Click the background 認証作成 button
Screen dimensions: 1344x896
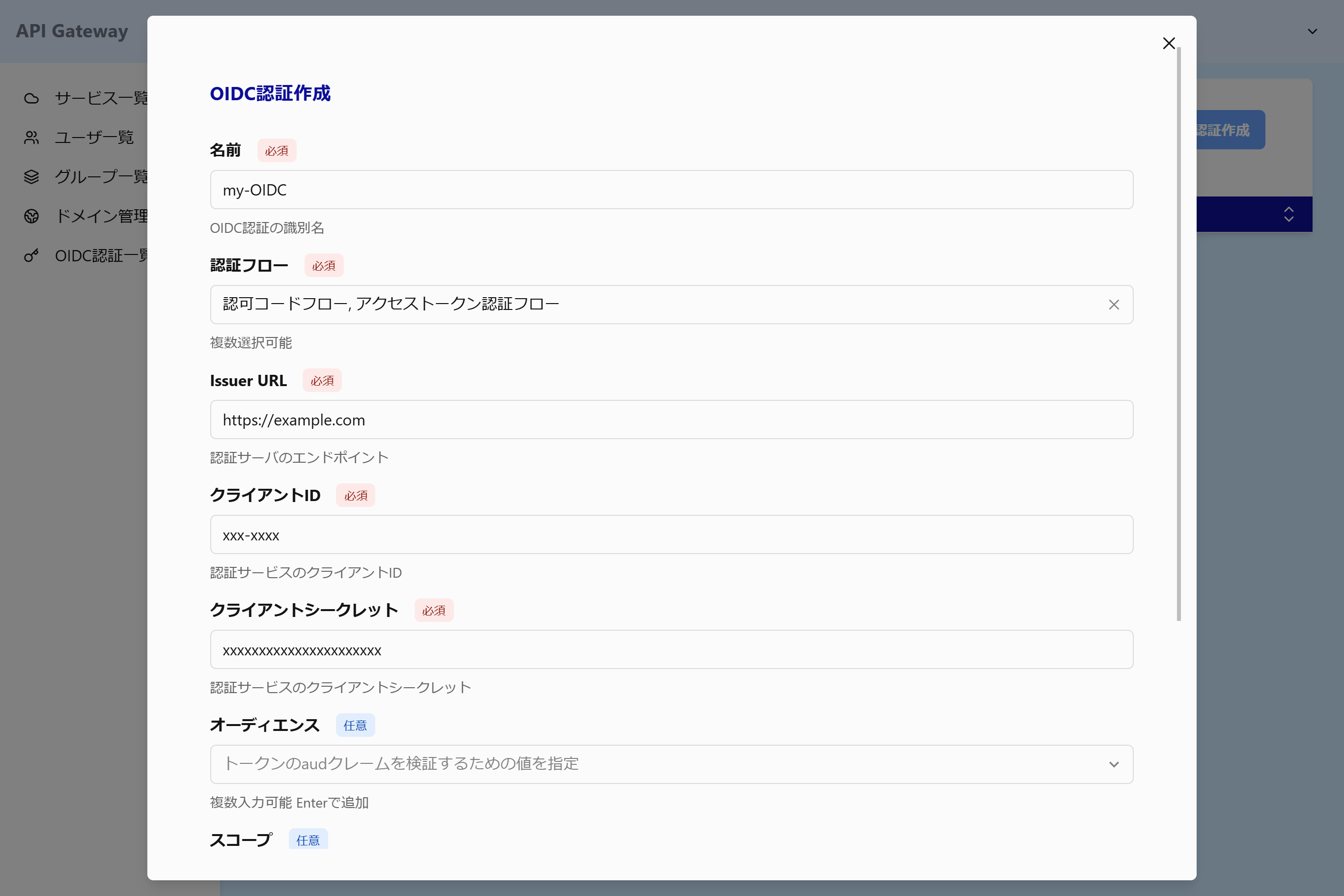pyautogui.click(x=1231, y=130)
